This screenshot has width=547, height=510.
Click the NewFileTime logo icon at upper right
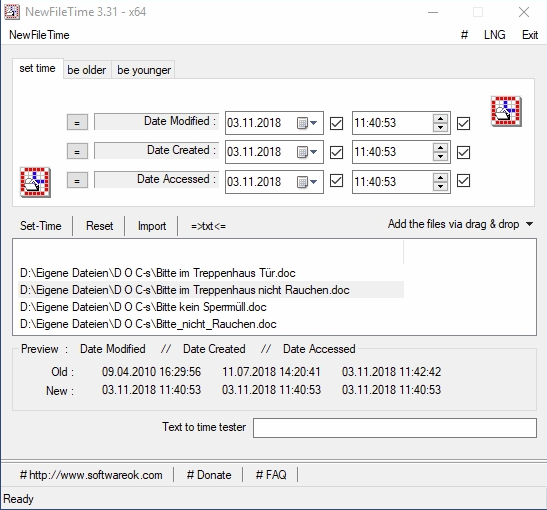click(506, 111)
